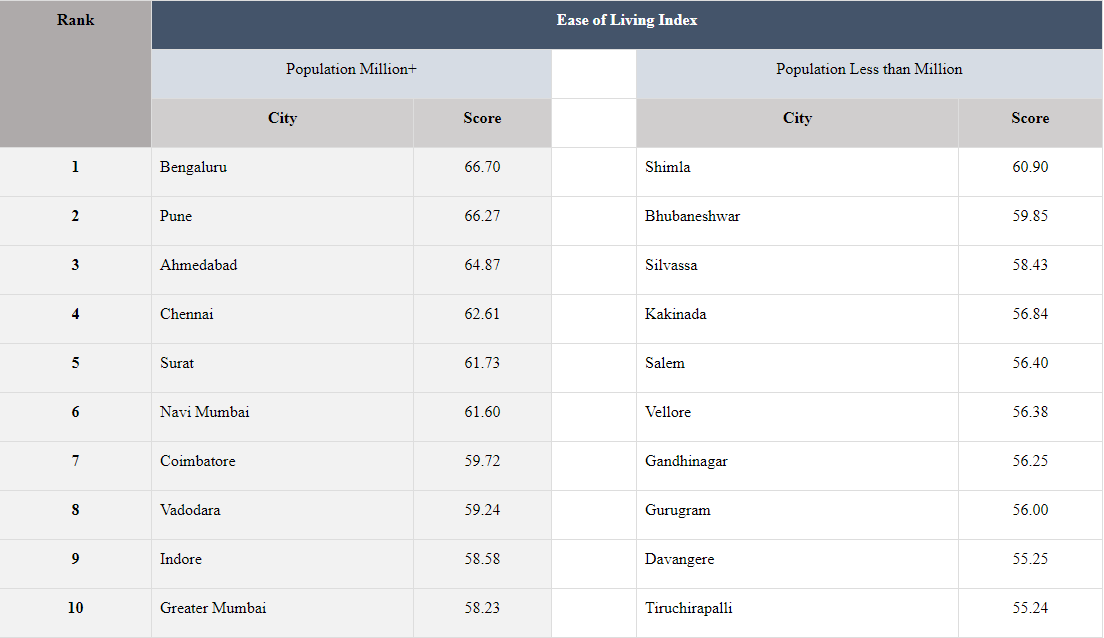The width and height of the screenshot is (1104, 638).
Task: Select Gurugram's score 56.00
Action: (x=1030, y=510)
